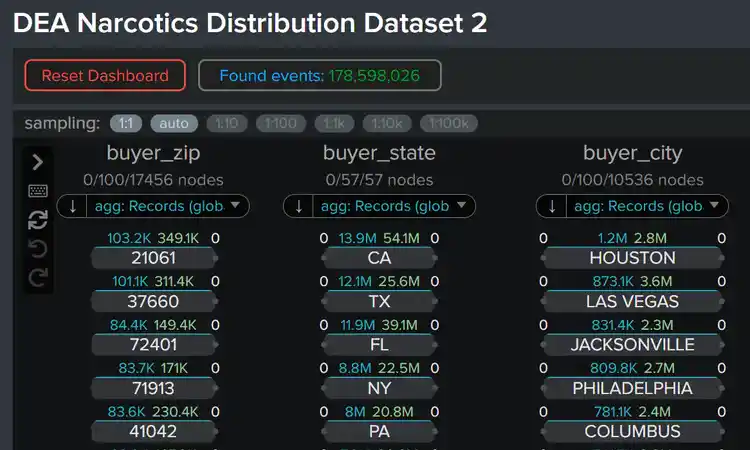Expand the left sidebar chevron arrow
The width and height of the screenshot is (750, 450).
click(37, 162)
